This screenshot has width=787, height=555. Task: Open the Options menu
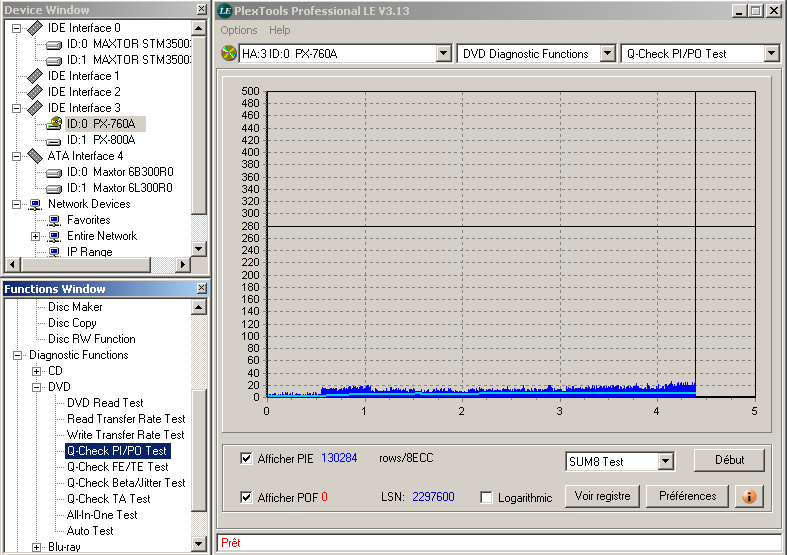pos(239,30)
